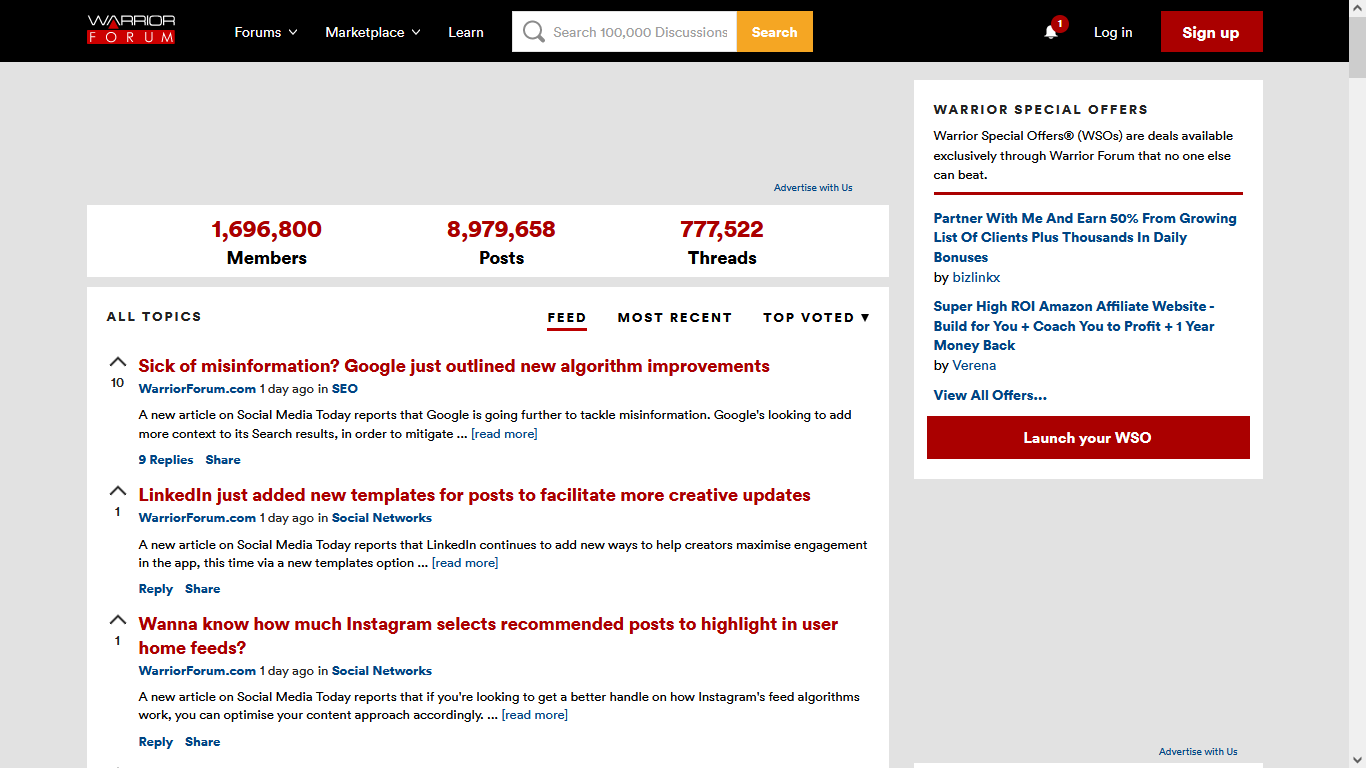This screenshot has height=768, width=1366.
Task: Click WarriorForum.com author on LinkedIn post
Action: tap(197, 518)
